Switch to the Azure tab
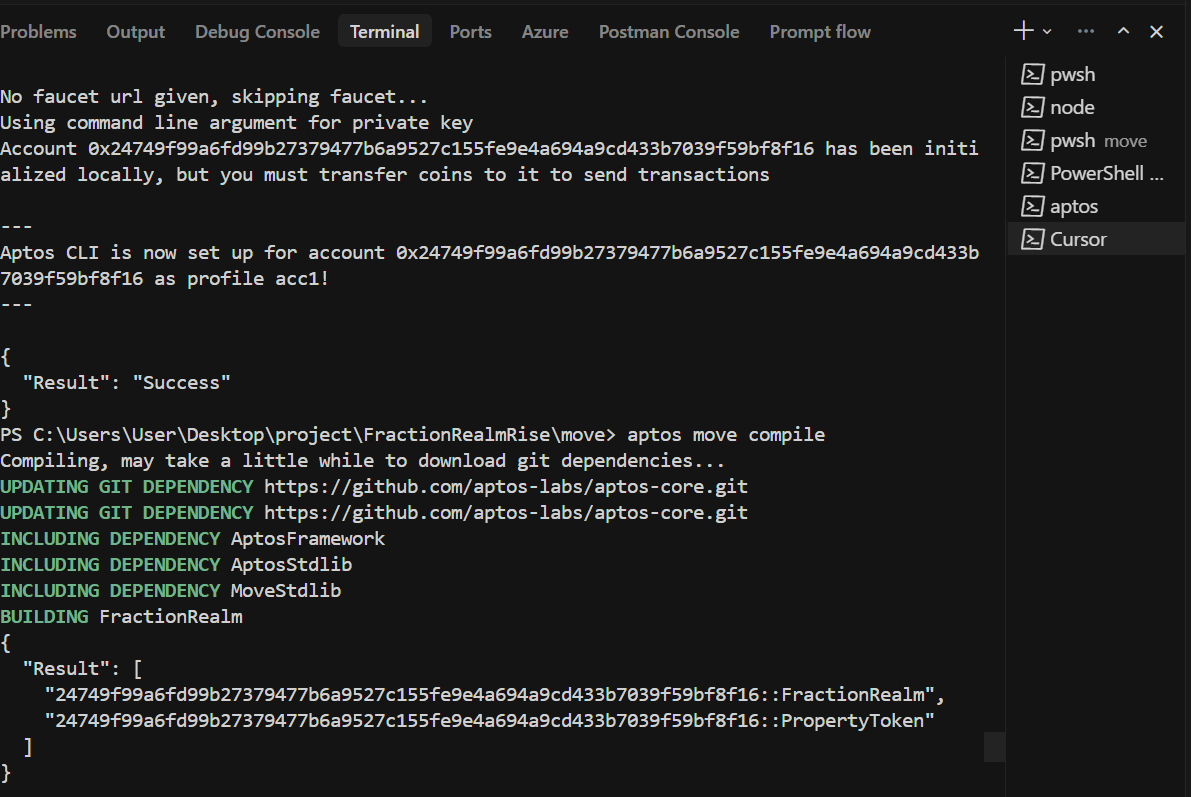1191x797 pixels. [x=545, y=32]
